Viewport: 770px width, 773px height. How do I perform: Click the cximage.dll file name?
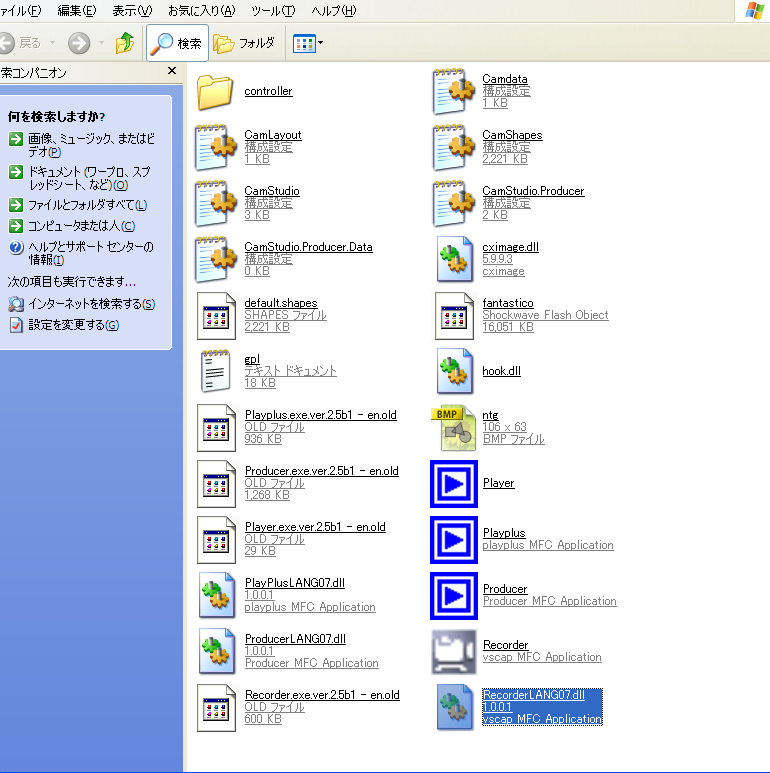pos(511,247)
